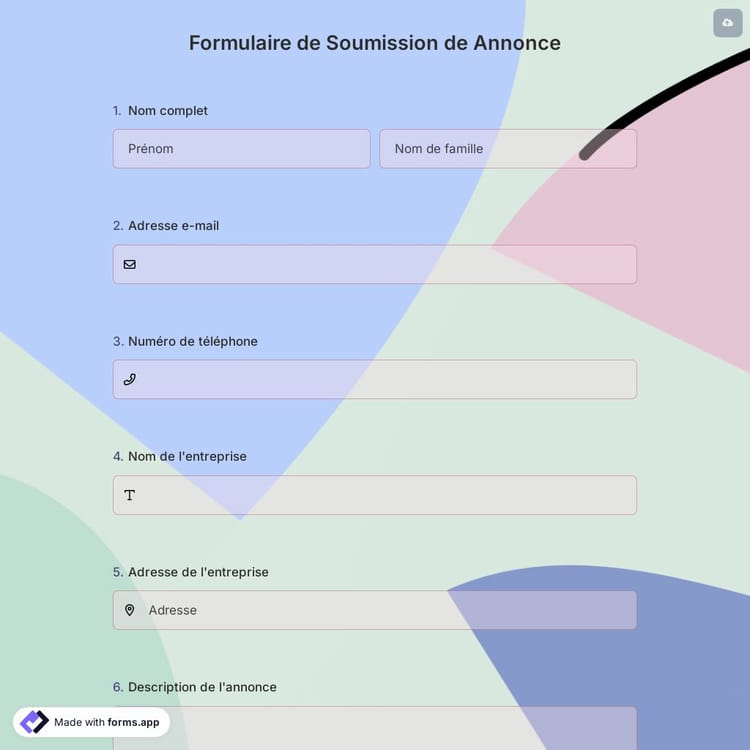Focus the Numéro de téléphone input
This screenshot has height=750, width=750.
point(385,380)
